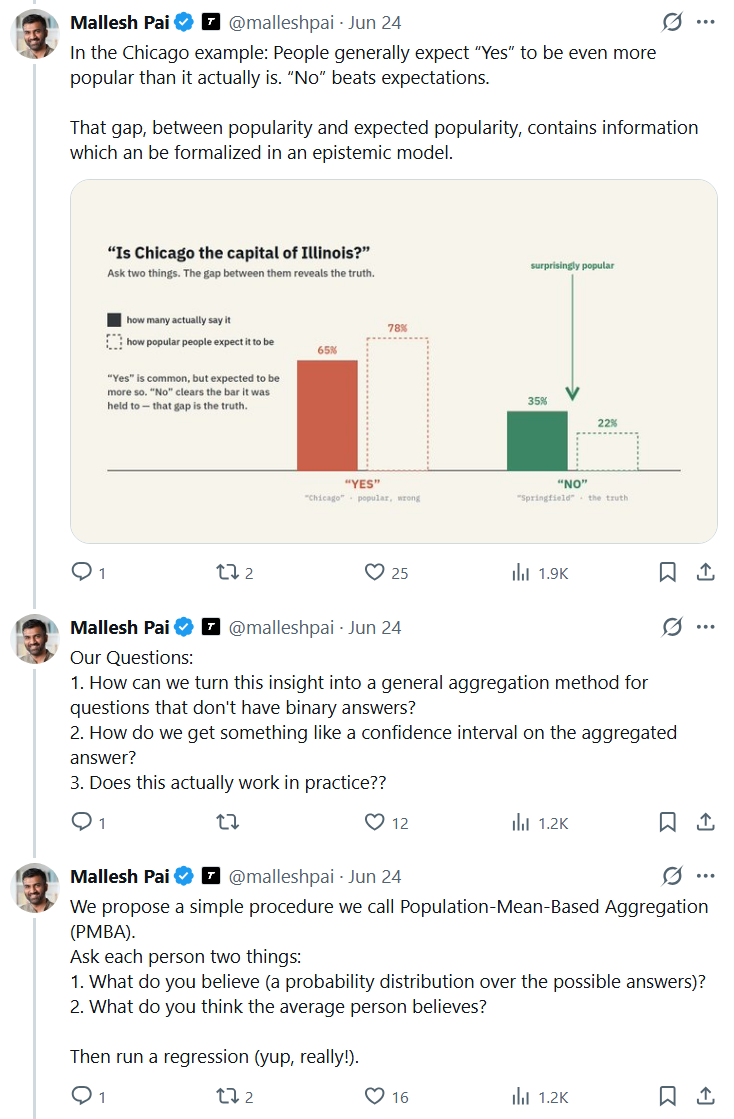Bookmark the PMBA procedure tweet
Screen dimensions: 734x1119
667,1096
